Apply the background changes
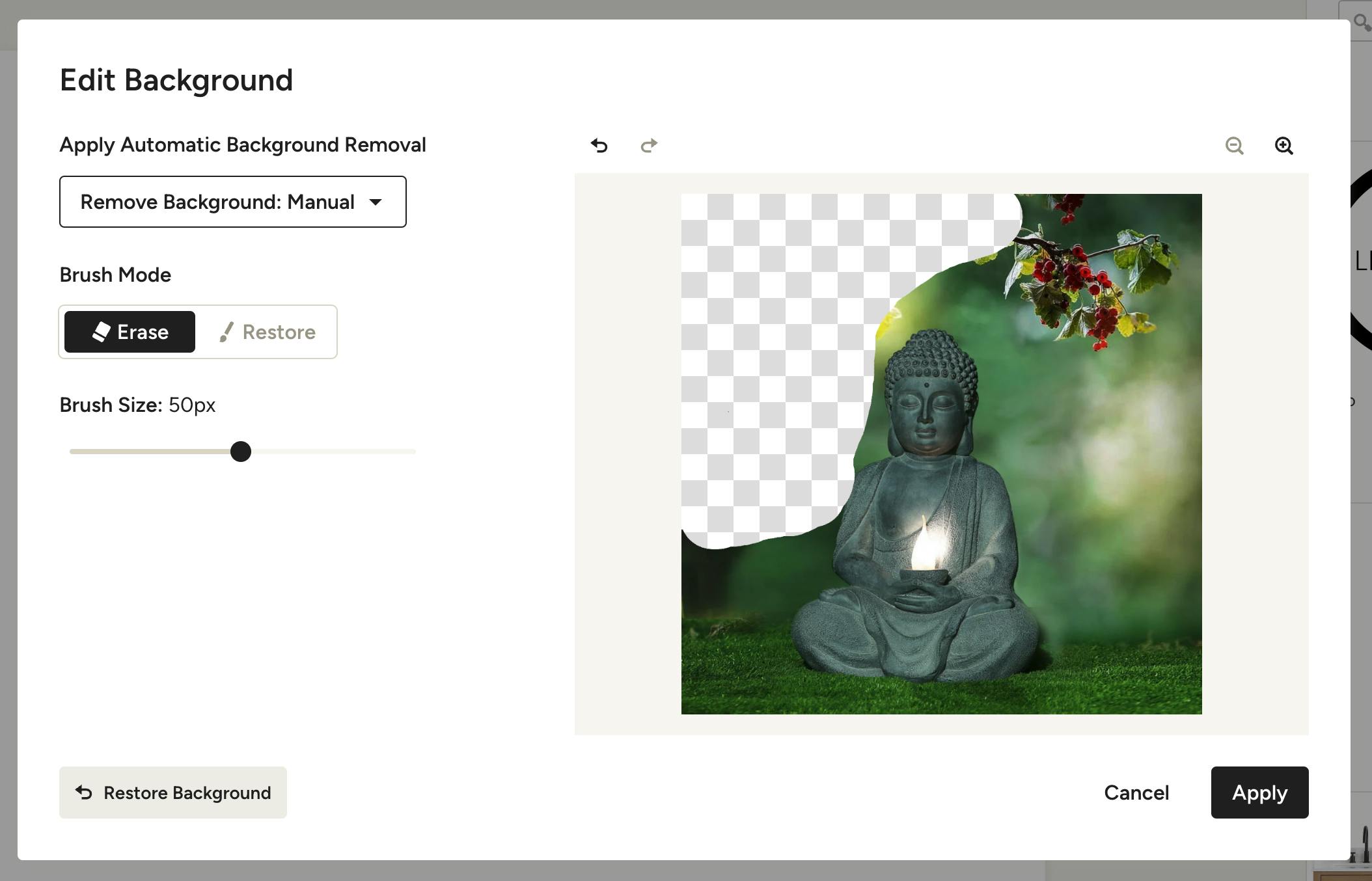The height and width of the screenshot is (881, 1372). (1259, 793)
